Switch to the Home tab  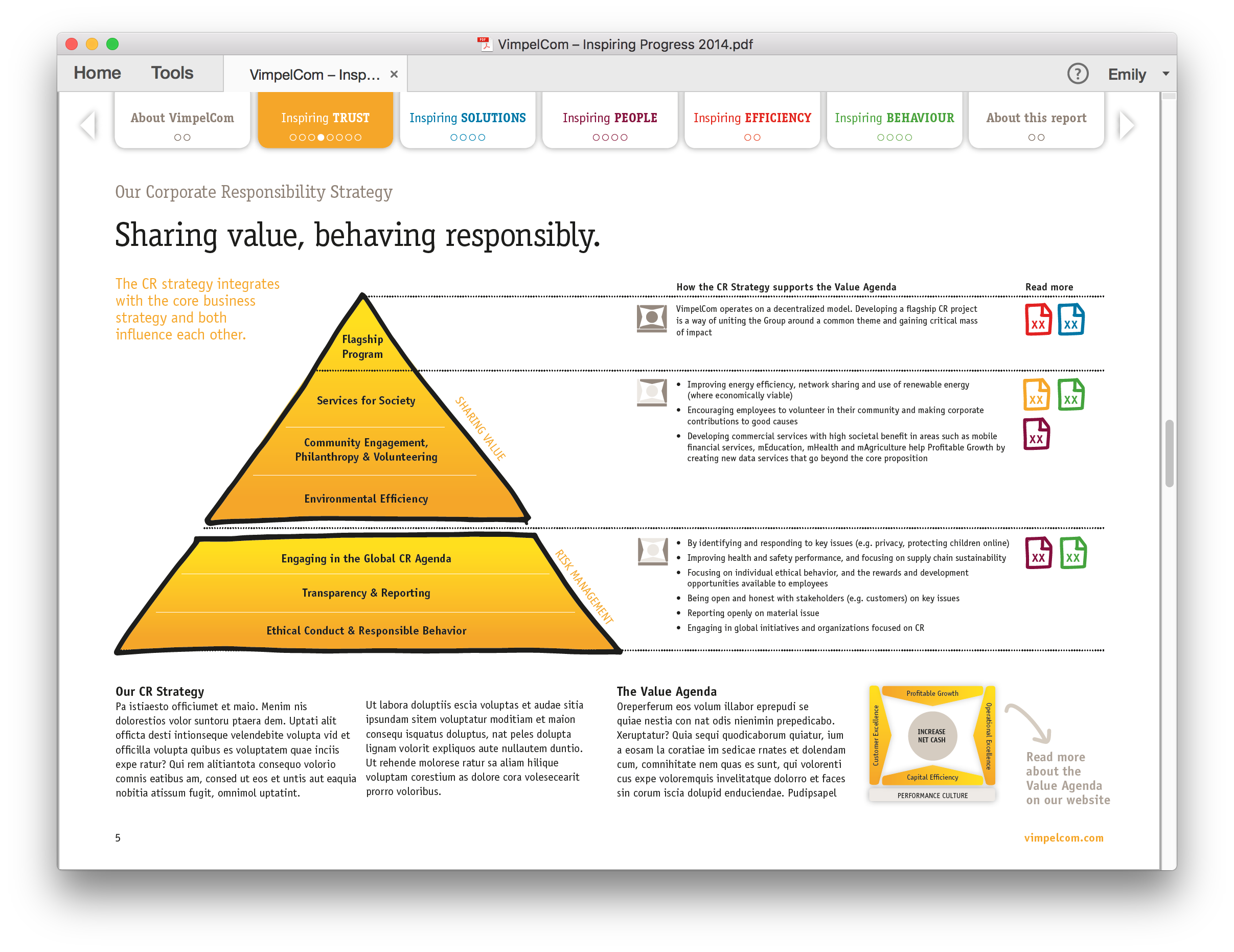click(x=97, y=73)
